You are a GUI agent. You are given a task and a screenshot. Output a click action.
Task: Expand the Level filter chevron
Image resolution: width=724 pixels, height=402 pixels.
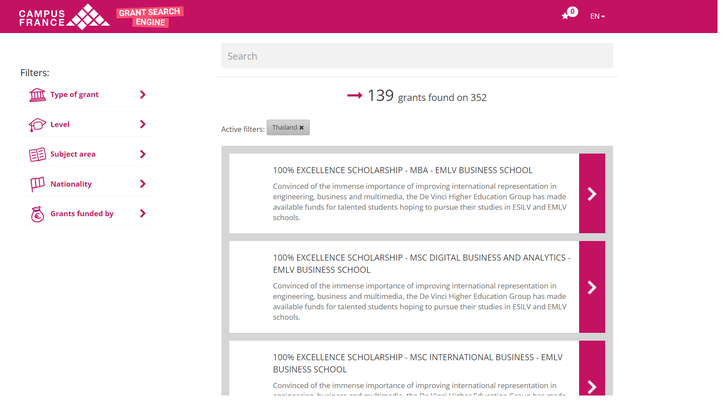[x=143, y=124]
